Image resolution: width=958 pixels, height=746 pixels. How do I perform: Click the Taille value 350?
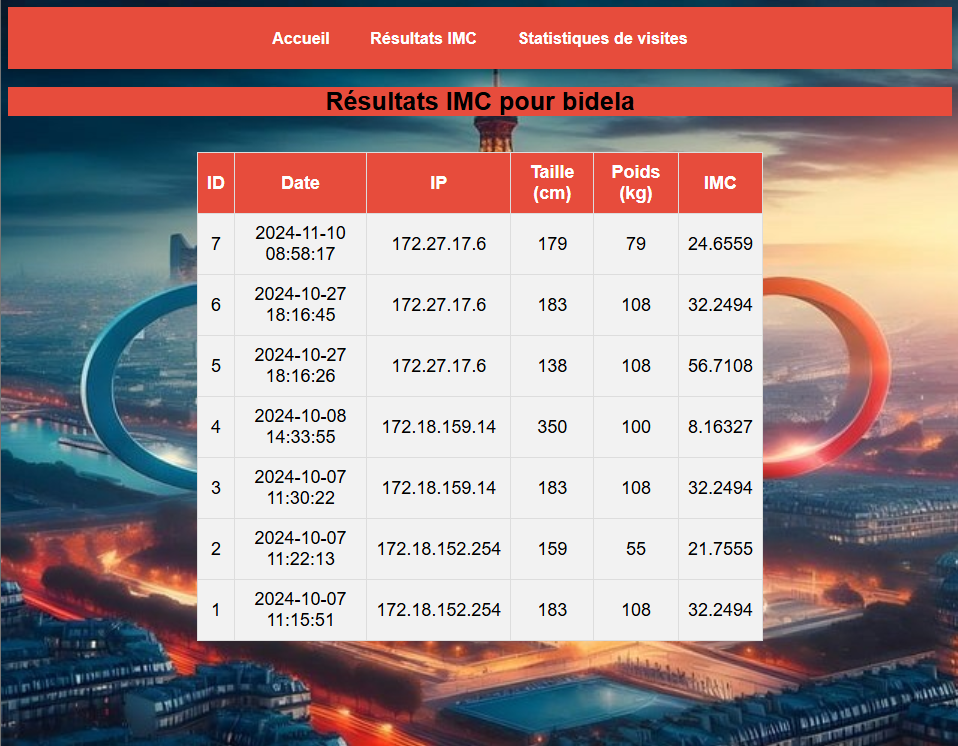[x=552, y=427]
